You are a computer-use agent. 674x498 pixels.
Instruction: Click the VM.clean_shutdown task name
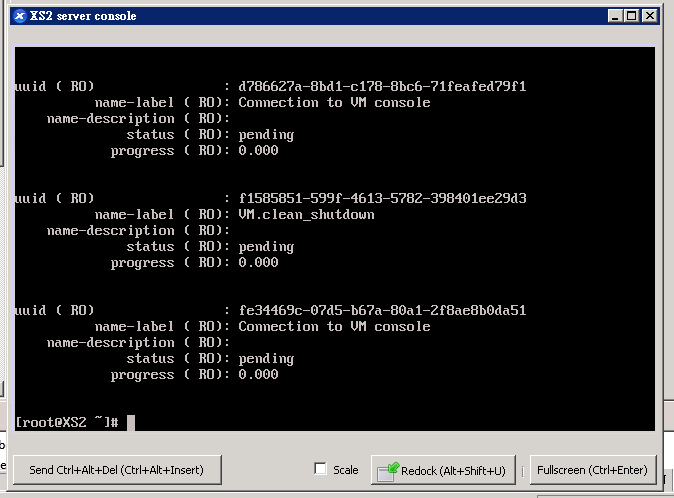(306, 214)
